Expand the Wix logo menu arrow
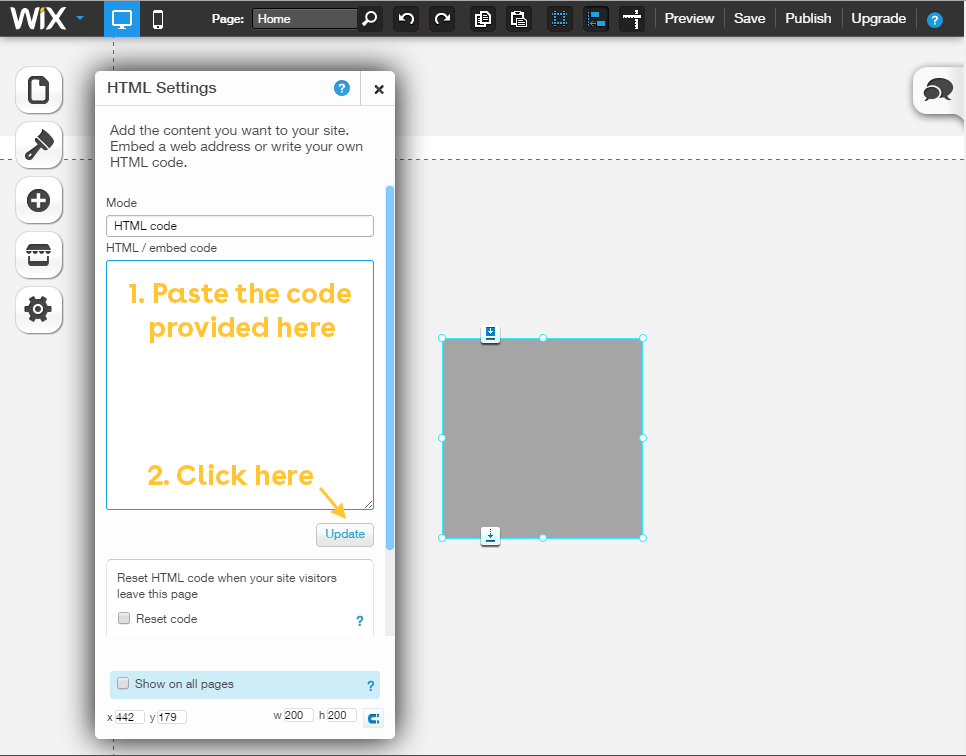Viewport: 966px width, 756px height. (x=80, y=18)
